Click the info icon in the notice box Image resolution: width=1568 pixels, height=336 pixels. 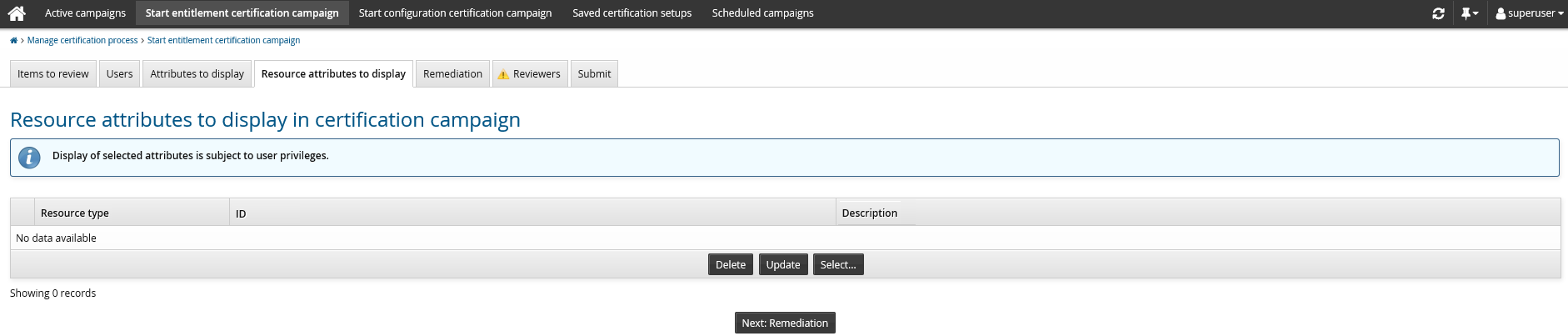tap(29, 157)
